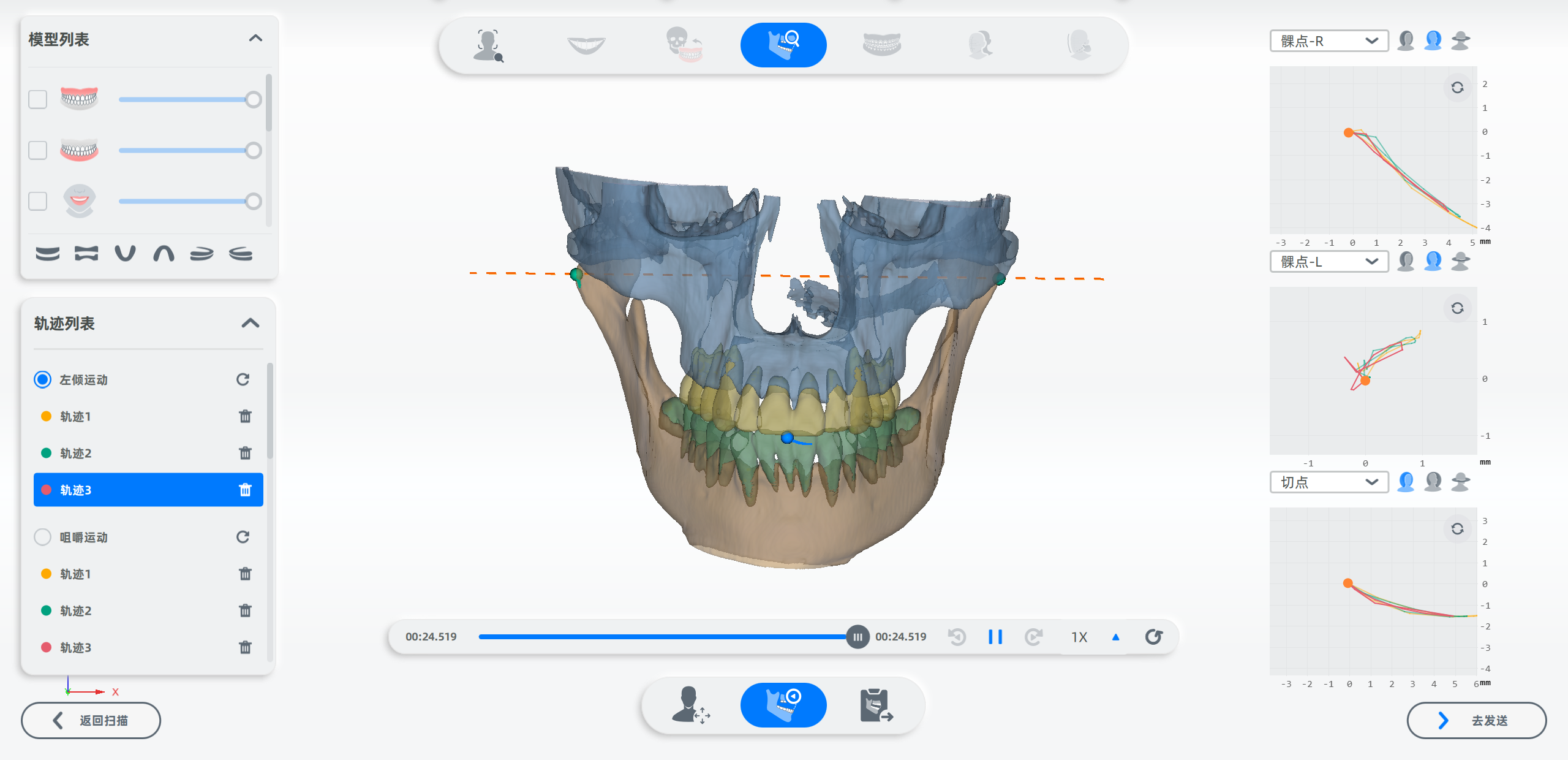Click top-view head icon next to 切点 dropdown
The height and width of the screenshot is (760, 1568).
pos(1460,482)
